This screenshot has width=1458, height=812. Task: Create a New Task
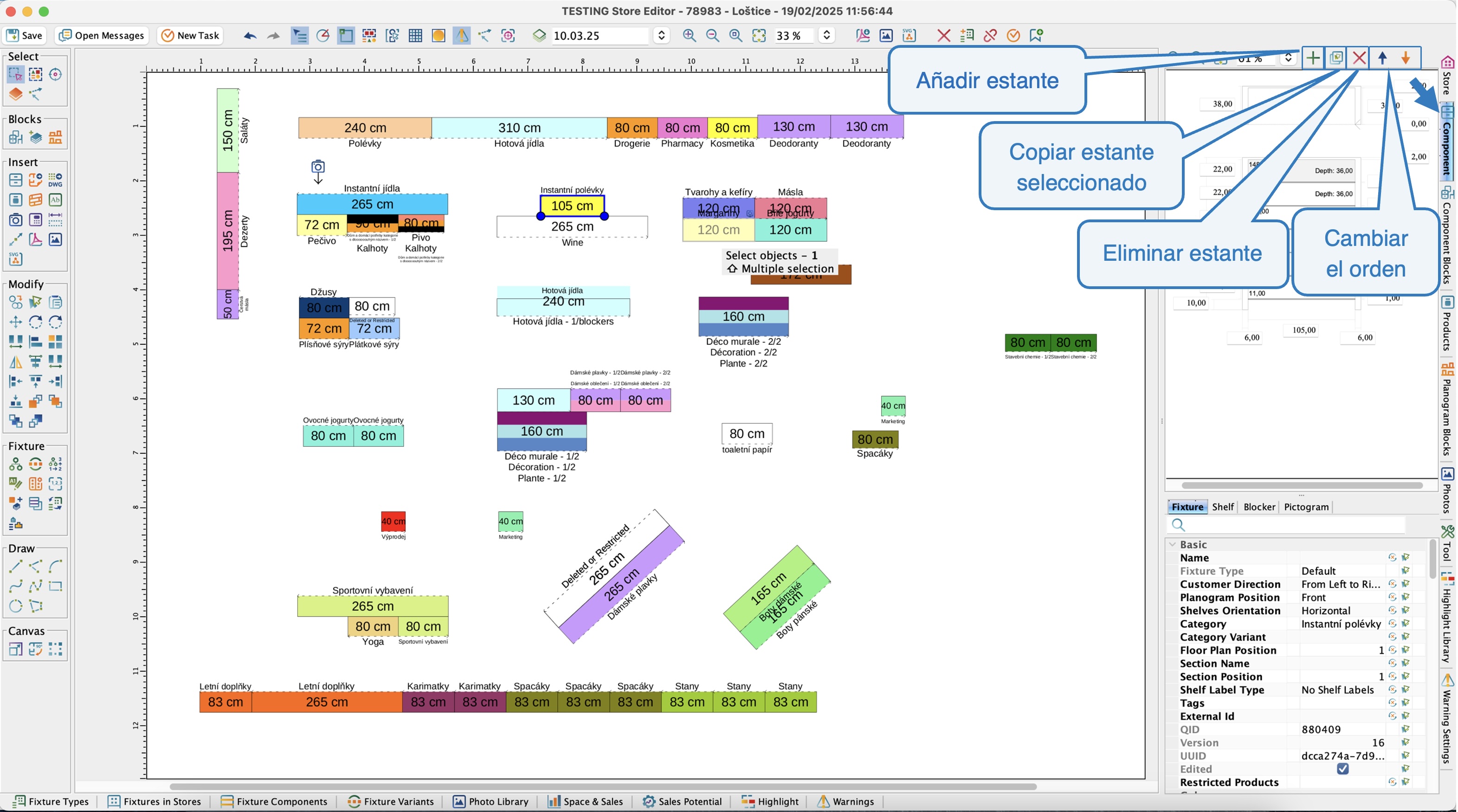pos(190,36)
